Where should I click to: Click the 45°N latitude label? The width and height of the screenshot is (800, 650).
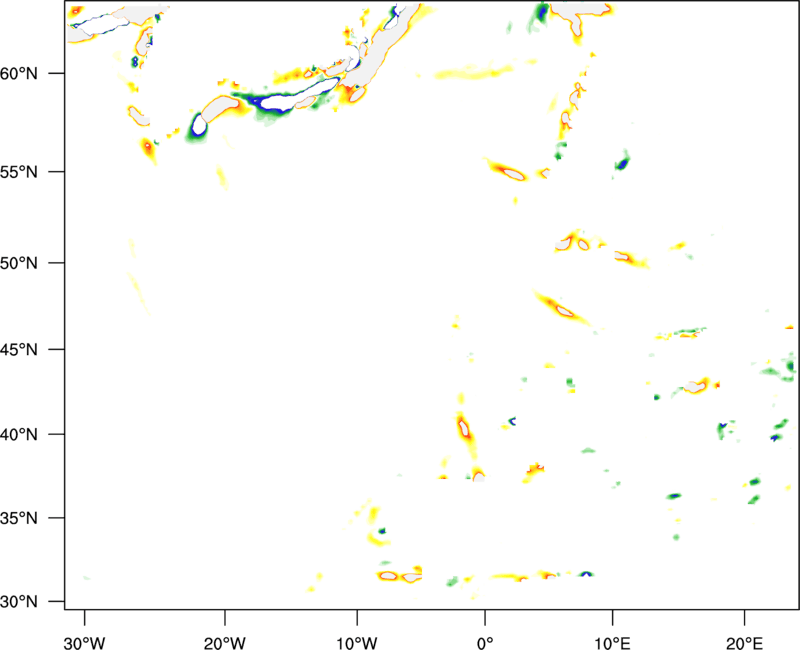click(19, 349)
